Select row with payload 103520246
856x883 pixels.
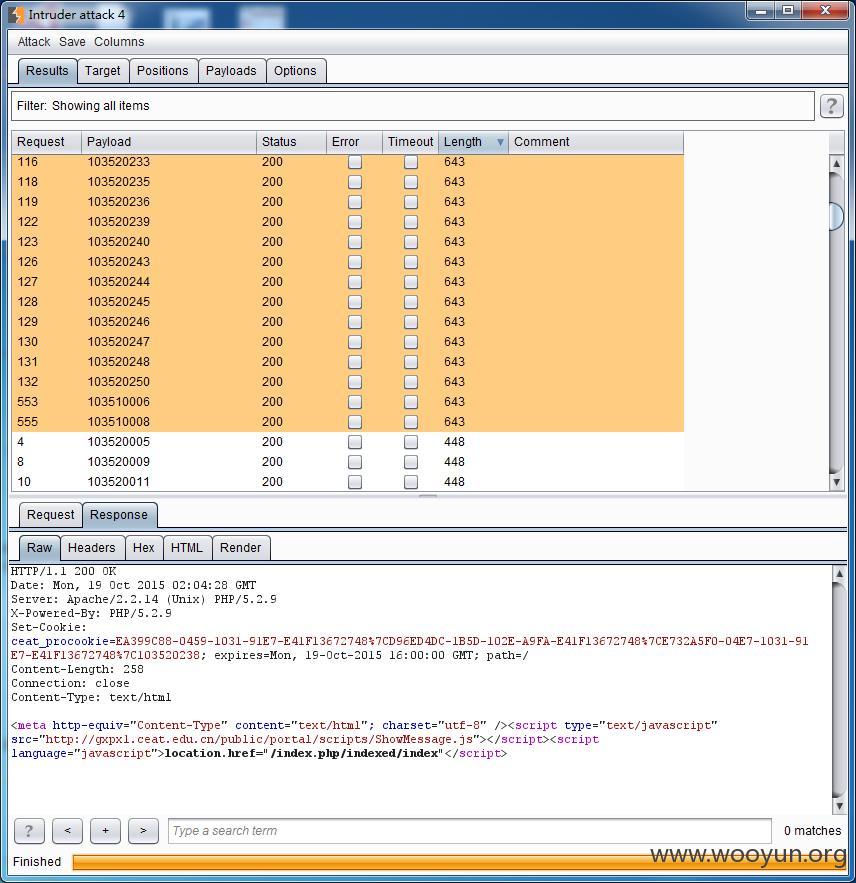(x=347, y=322)
